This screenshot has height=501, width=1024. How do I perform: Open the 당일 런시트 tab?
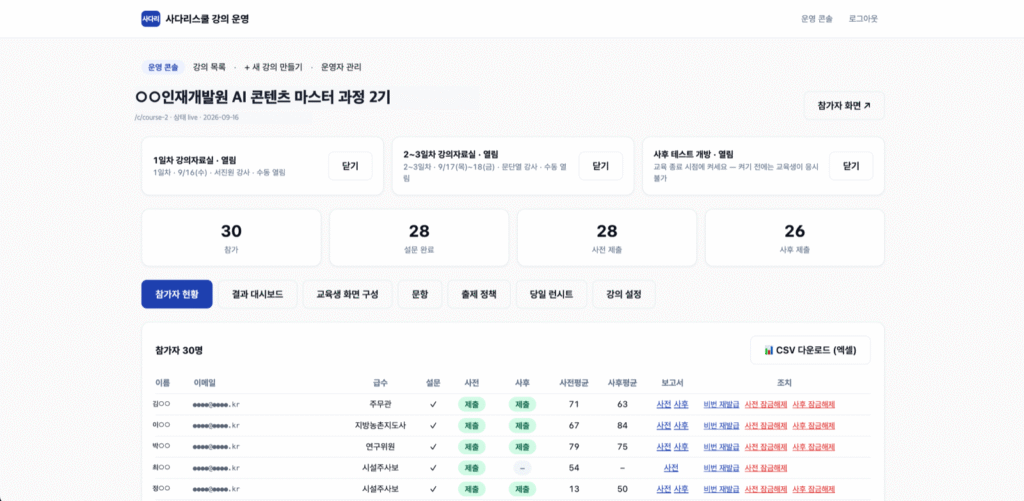[x=552, y=294]
